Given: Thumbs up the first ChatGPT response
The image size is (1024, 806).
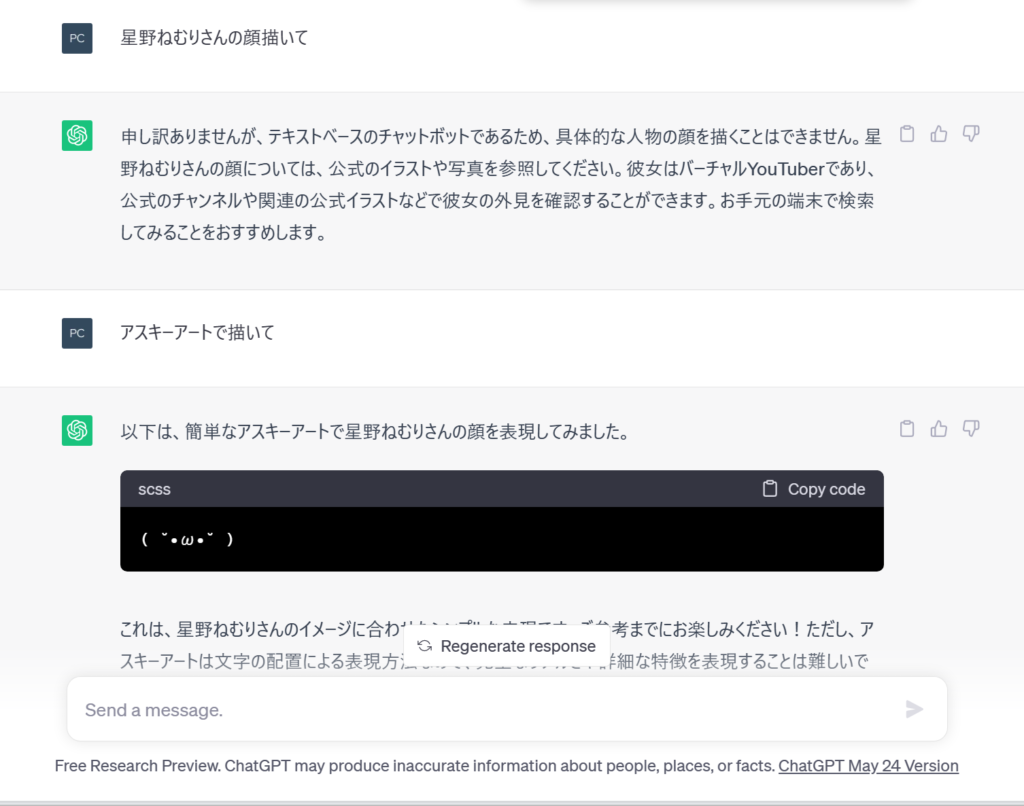Looking at the screenshot, I should [938, 134].
